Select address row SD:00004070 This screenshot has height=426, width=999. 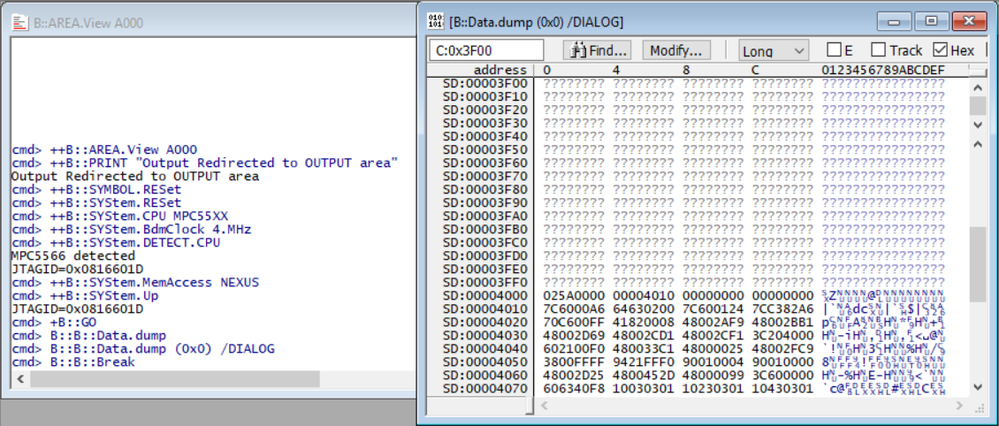(485, 388)
